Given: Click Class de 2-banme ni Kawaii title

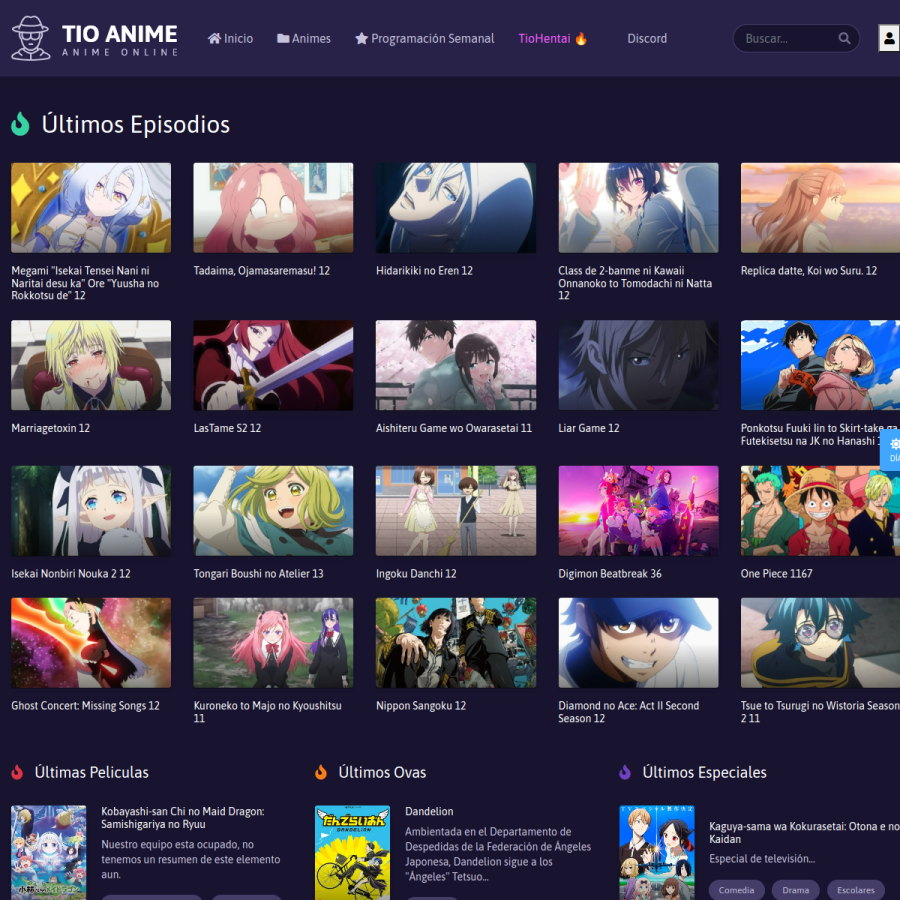Looking at the screenshot, I should pyautogui.click(x=635, y=283).
